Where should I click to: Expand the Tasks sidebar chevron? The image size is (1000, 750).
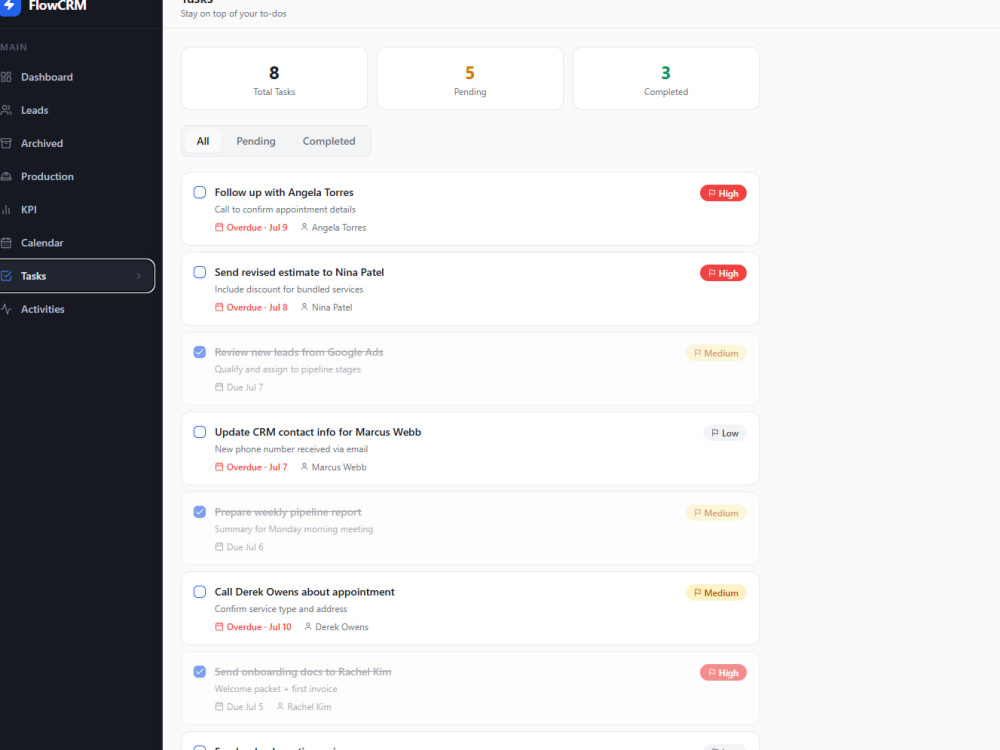(x=138, y=276)
